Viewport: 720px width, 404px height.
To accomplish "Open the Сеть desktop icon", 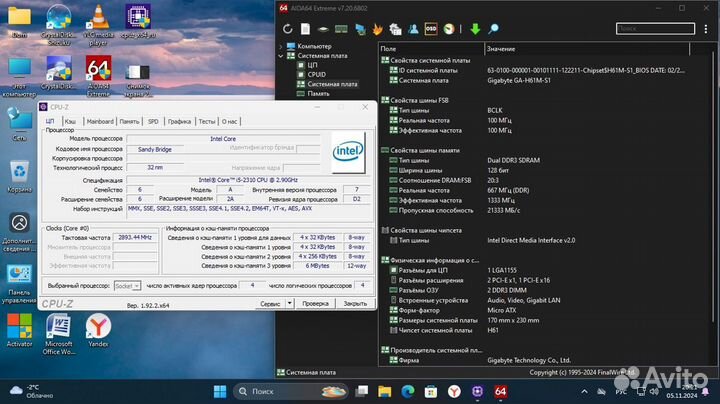I will 19,124.
